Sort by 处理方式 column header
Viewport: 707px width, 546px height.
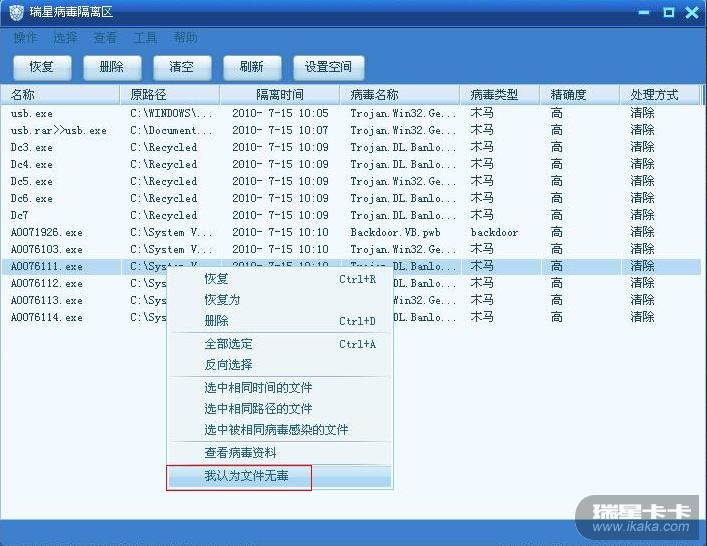coord(660,95)
